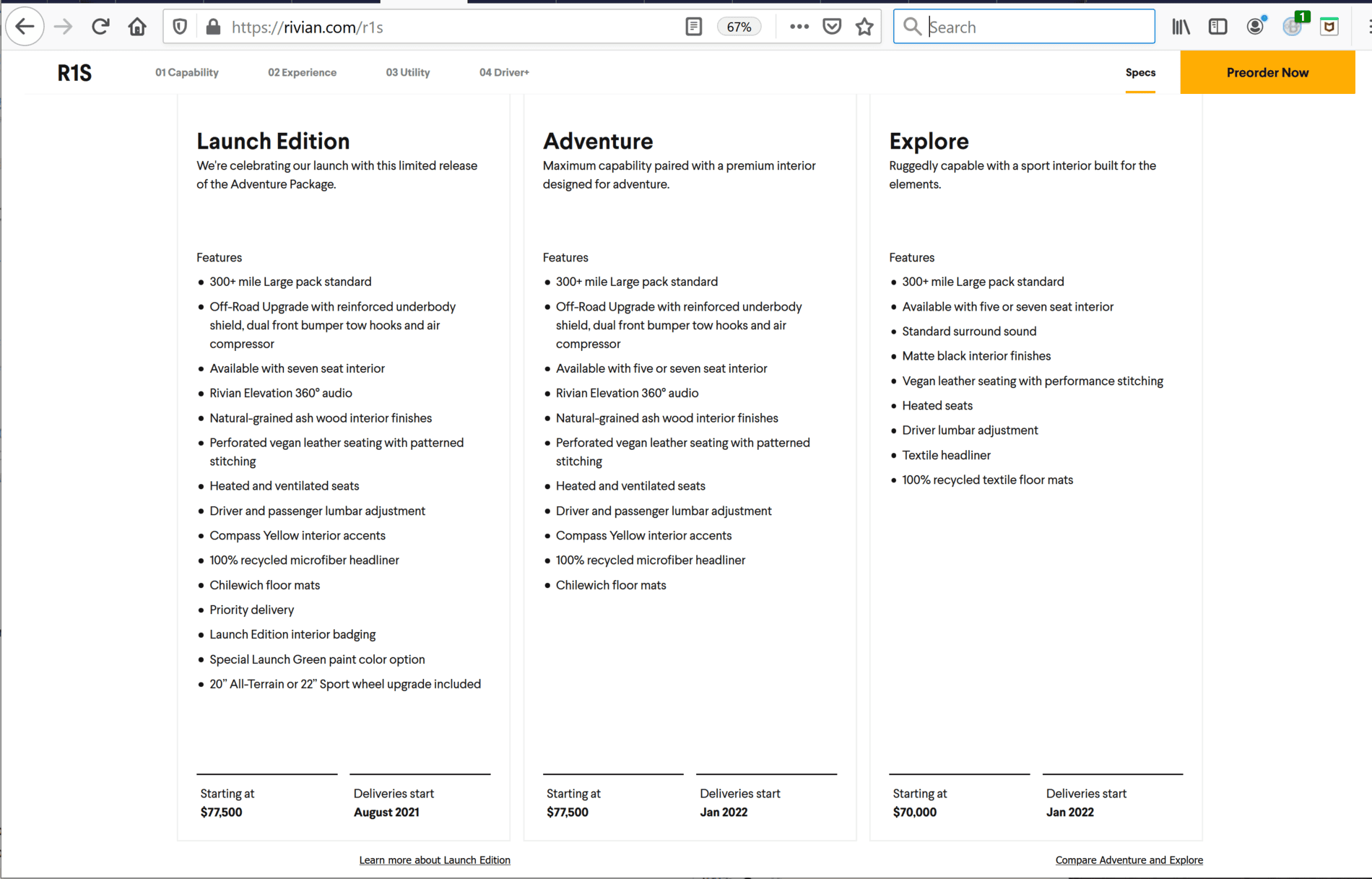Open the Firefox account avatar icon
Screen dimensions: 1372x879
click(1256, 27)
